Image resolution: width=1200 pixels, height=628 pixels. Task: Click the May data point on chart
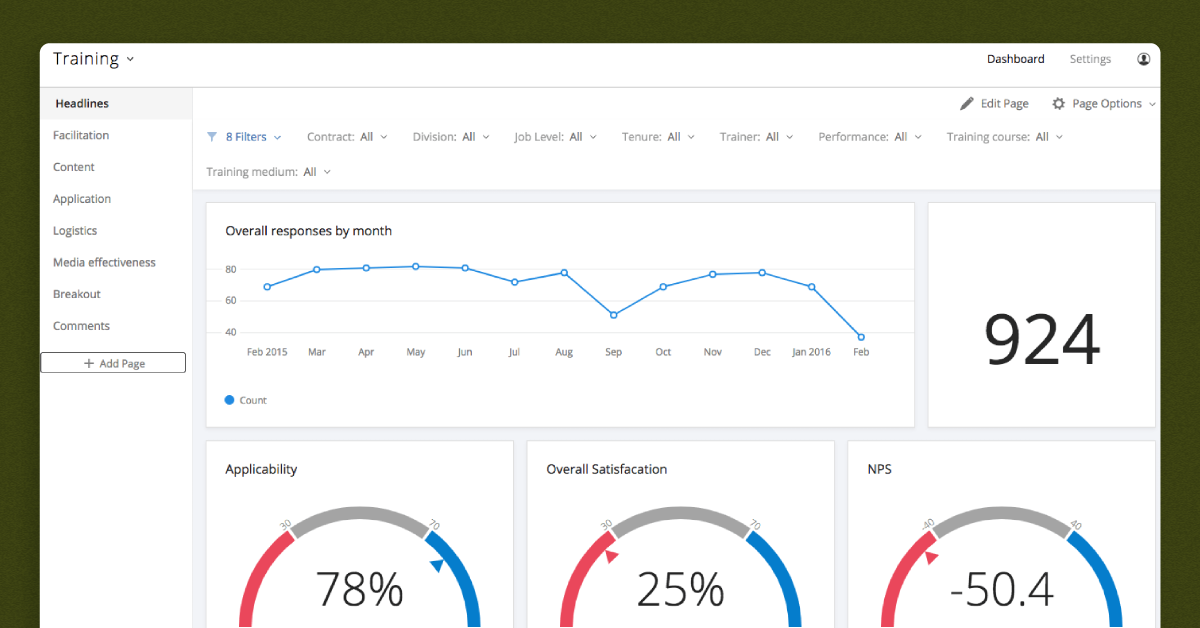(x=415, y=267)
